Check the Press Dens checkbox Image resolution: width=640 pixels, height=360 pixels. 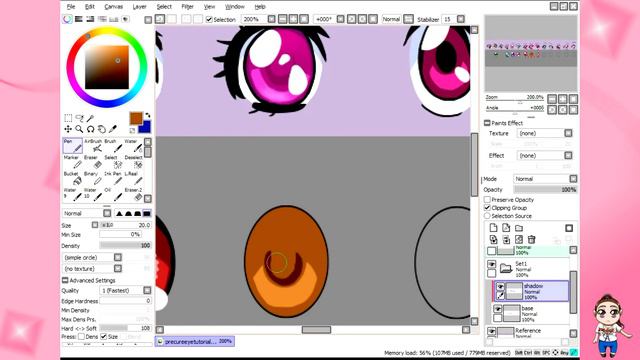81,336
